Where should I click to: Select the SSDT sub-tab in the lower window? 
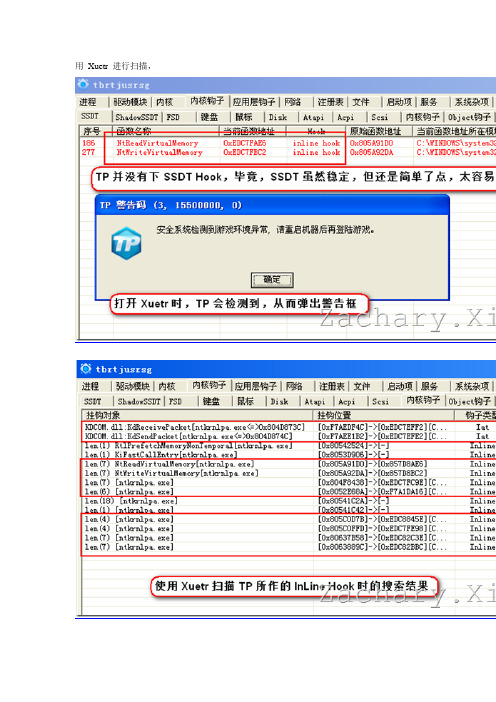93,401
